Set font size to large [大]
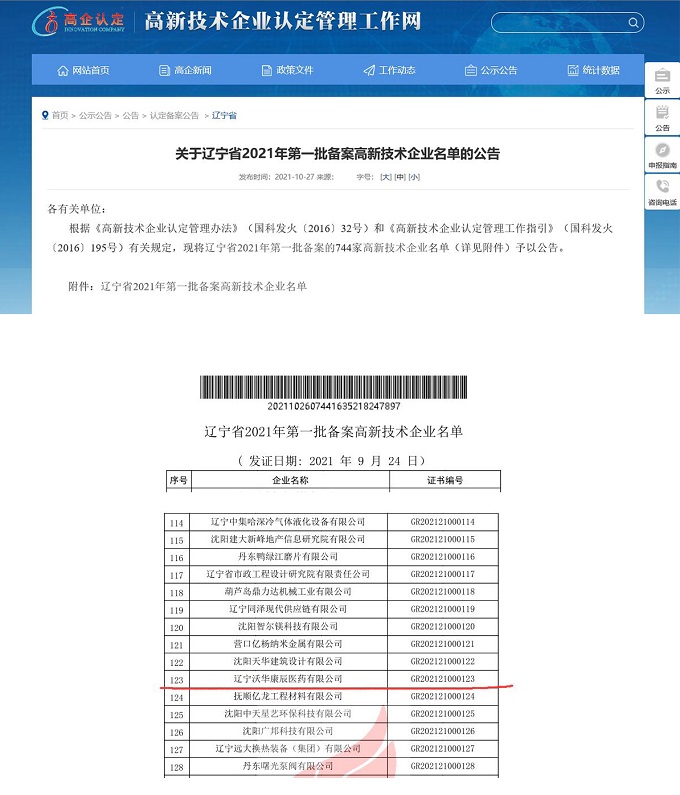The image size is (680, 795). tap(386, 177)
